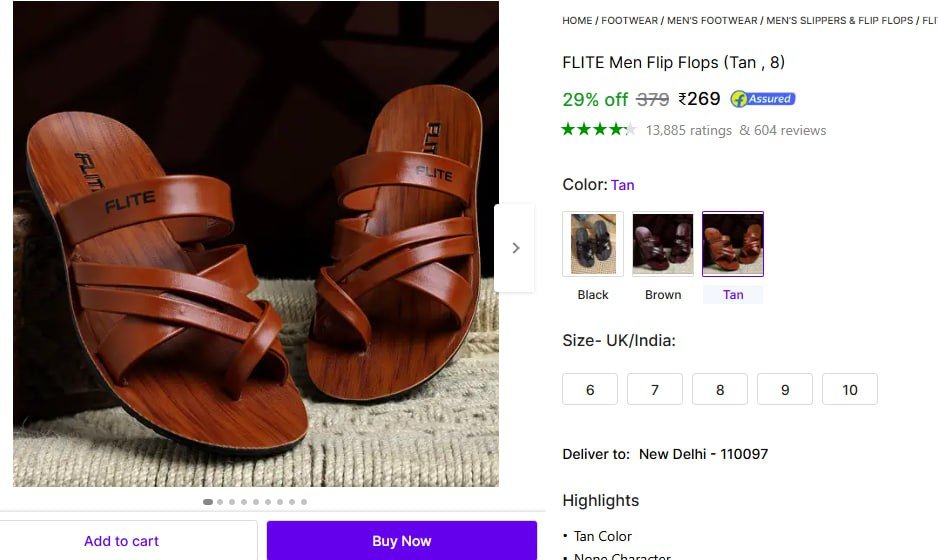Pick size 9 option
The height and width of the screenshot is (560, 938).
coord(785,389)
